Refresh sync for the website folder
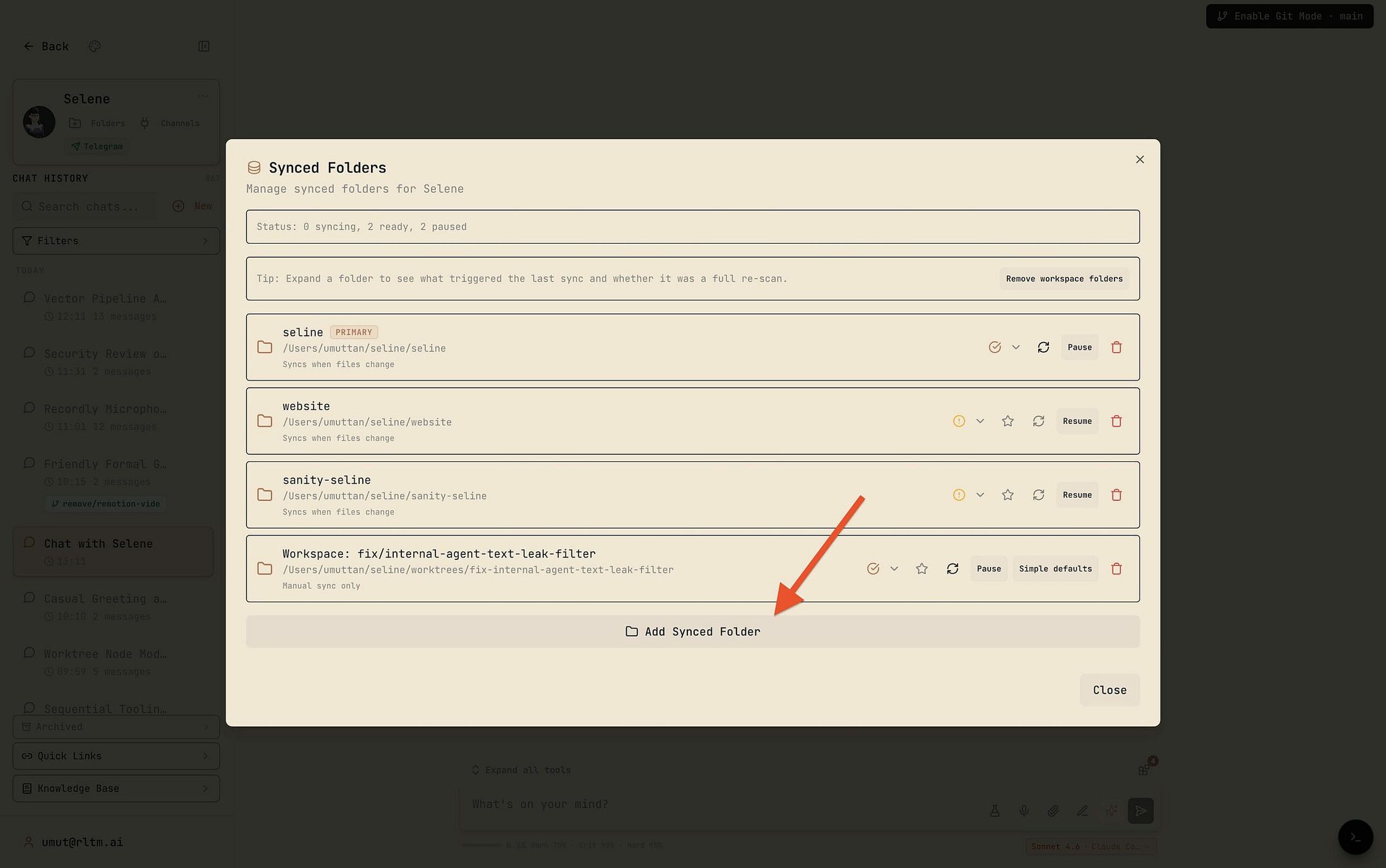 coord(1038,421)
